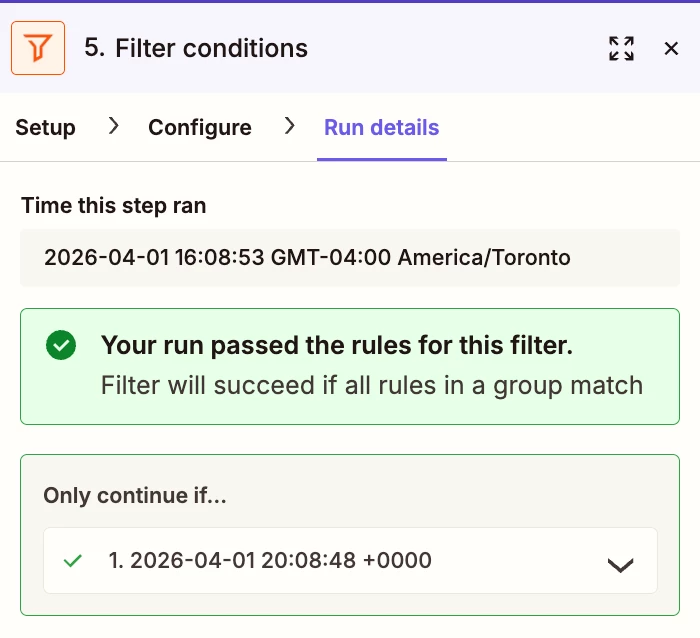This screenshot has width=700, height=638.
Task: Expand rule 1 with the down chevron
Action: [620, 564]
